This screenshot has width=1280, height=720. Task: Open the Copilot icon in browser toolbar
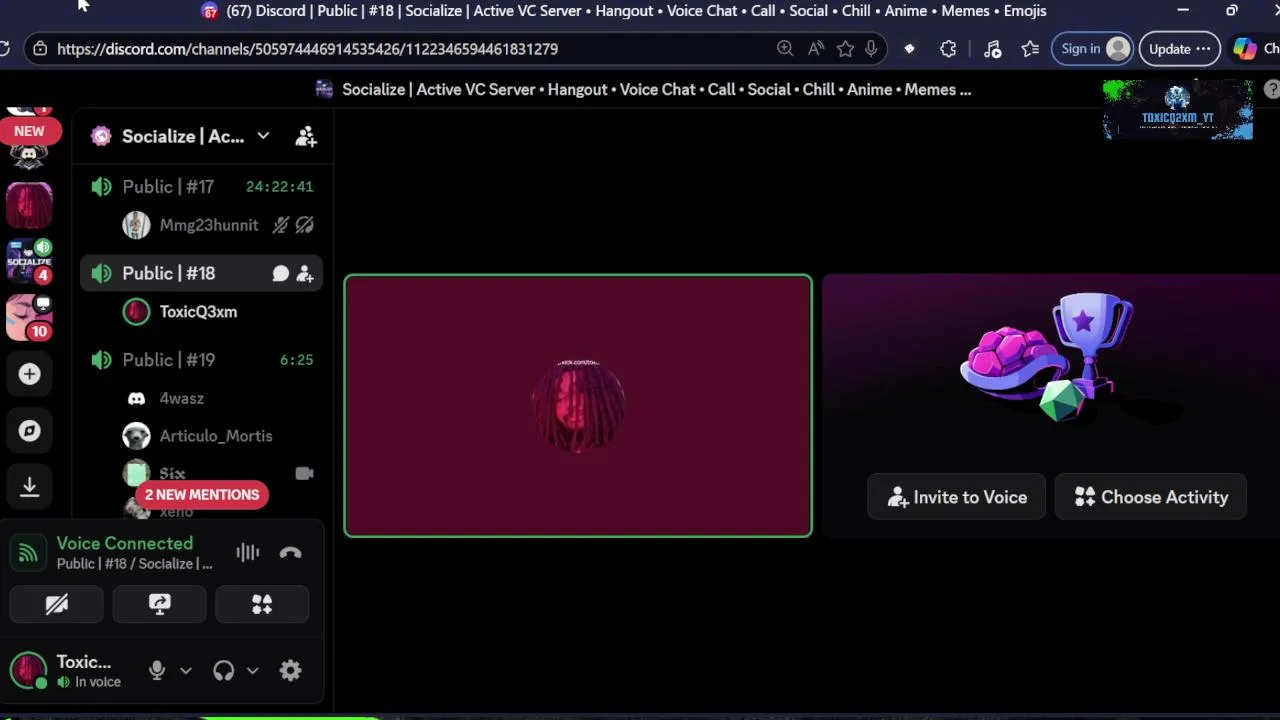click(x=1244, y=49)
